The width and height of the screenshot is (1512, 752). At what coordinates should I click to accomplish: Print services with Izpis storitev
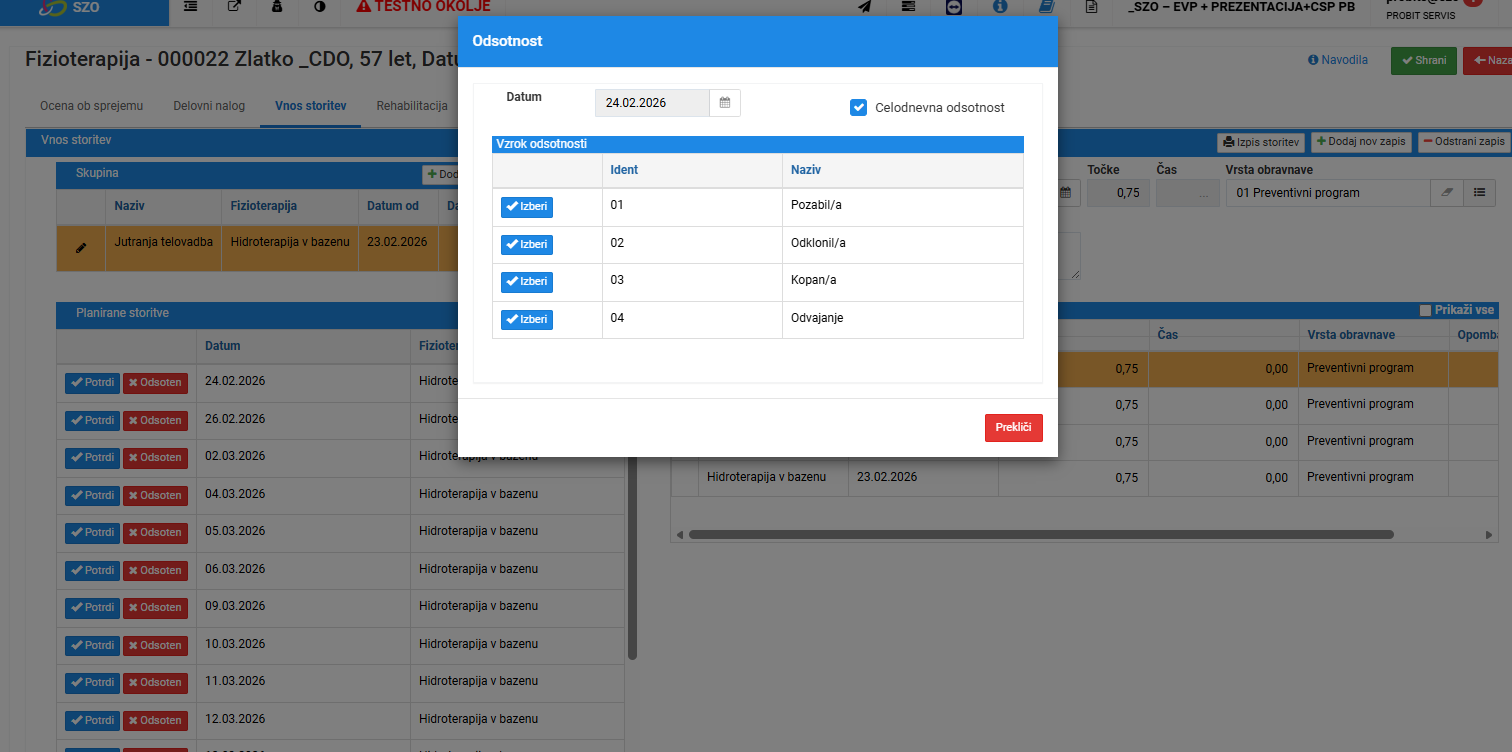click(x=1262, y=142)
